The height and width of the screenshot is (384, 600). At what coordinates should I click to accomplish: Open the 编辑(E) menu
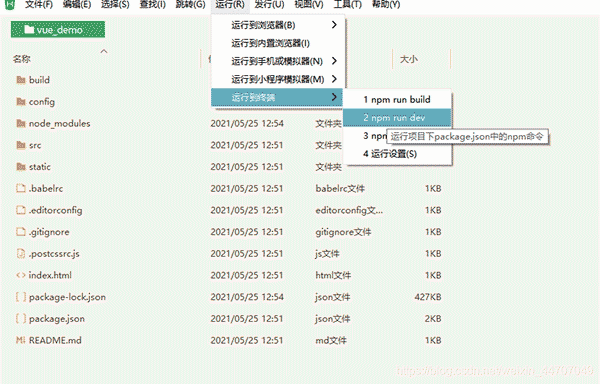coord(77,5)
